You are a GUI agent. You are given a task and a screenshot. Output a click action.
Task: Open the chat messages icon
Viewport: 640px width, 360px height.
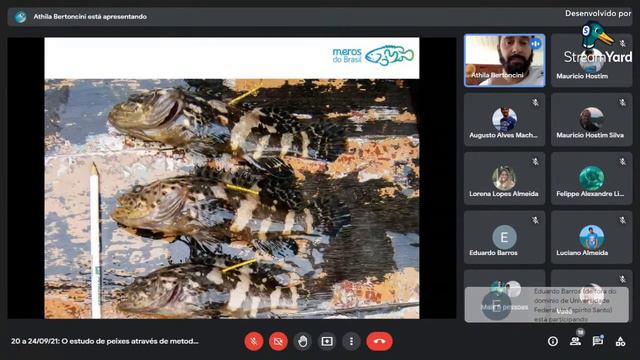click(x=598, y=341)
